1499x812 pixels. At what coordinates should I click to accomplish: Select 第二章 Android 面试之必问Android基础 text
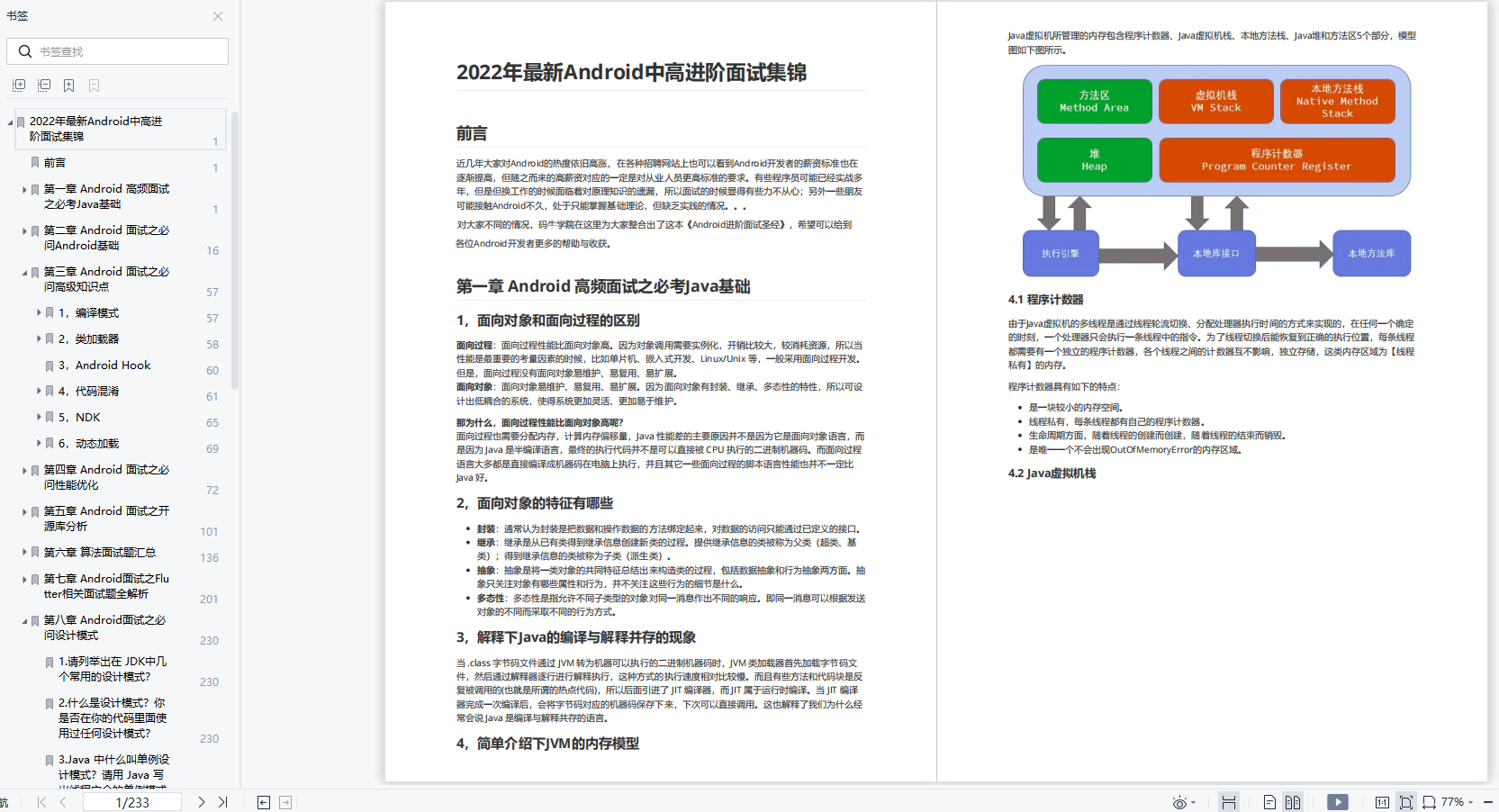[x=106, y=238]
